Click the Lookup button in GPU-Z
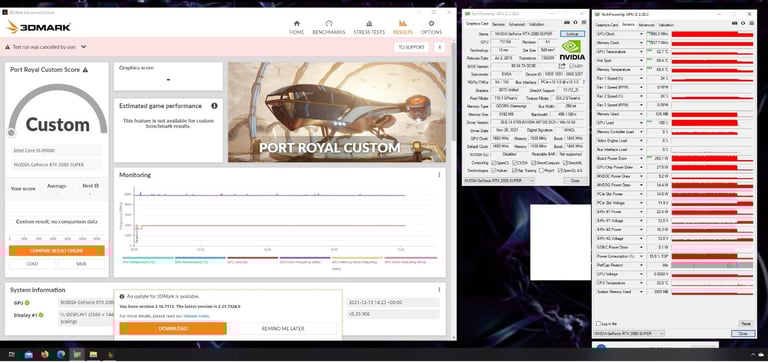The width and height of the screenshot is (768, 363). coord(572,34)
